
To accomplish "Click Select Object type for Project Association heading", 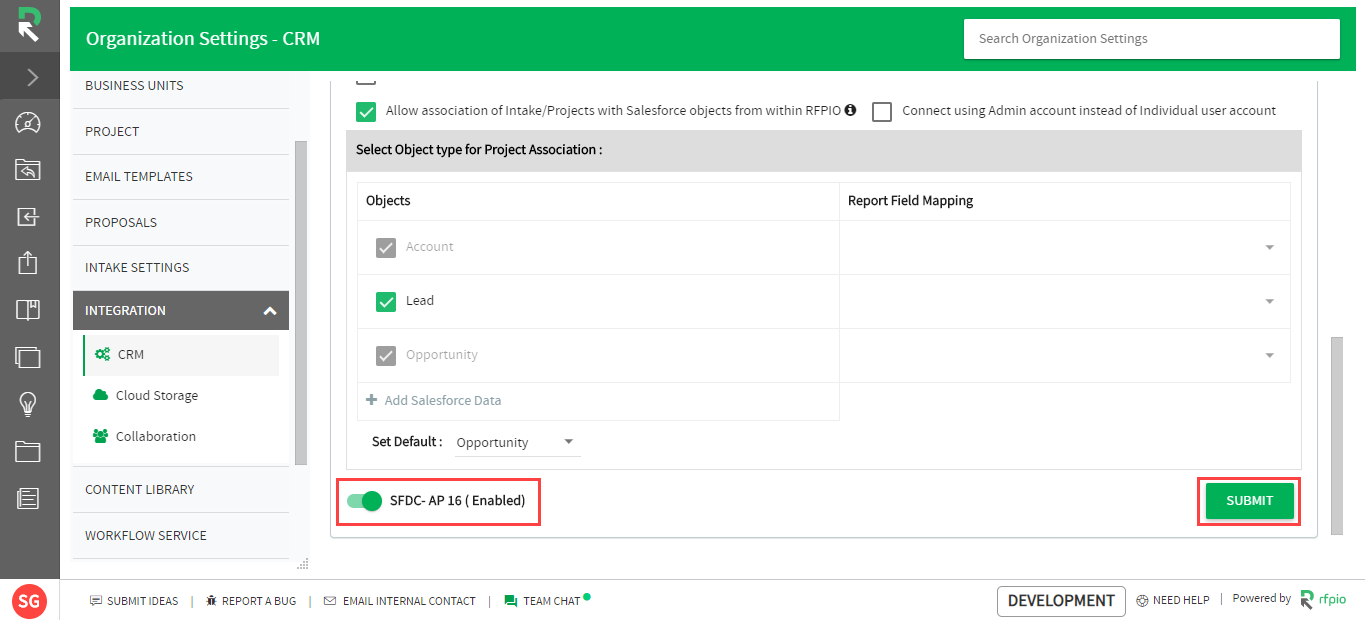I will pyautogui.click(x=479, y=150).
